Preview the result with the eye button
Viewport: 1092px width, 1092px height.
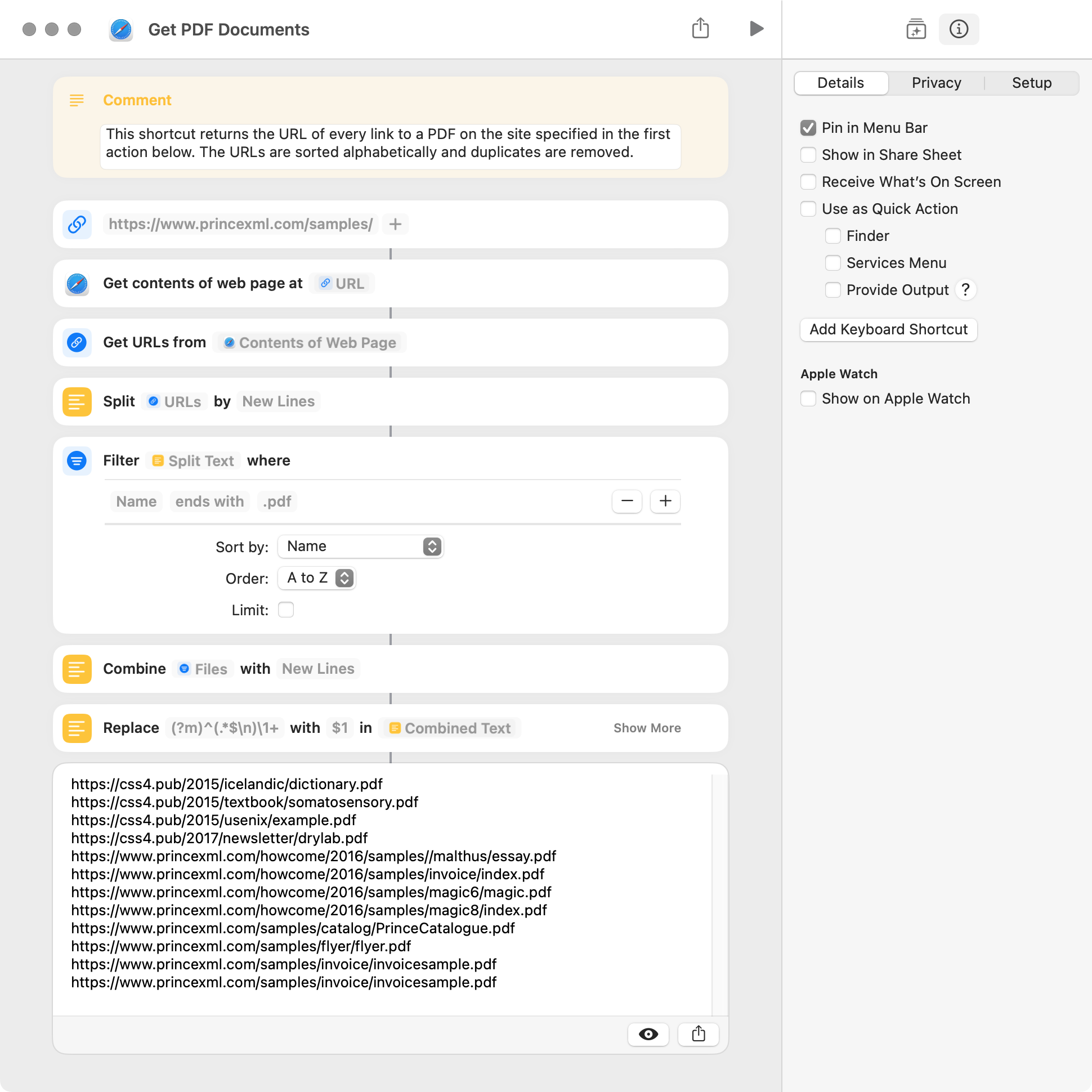(x=648, y=1034)
